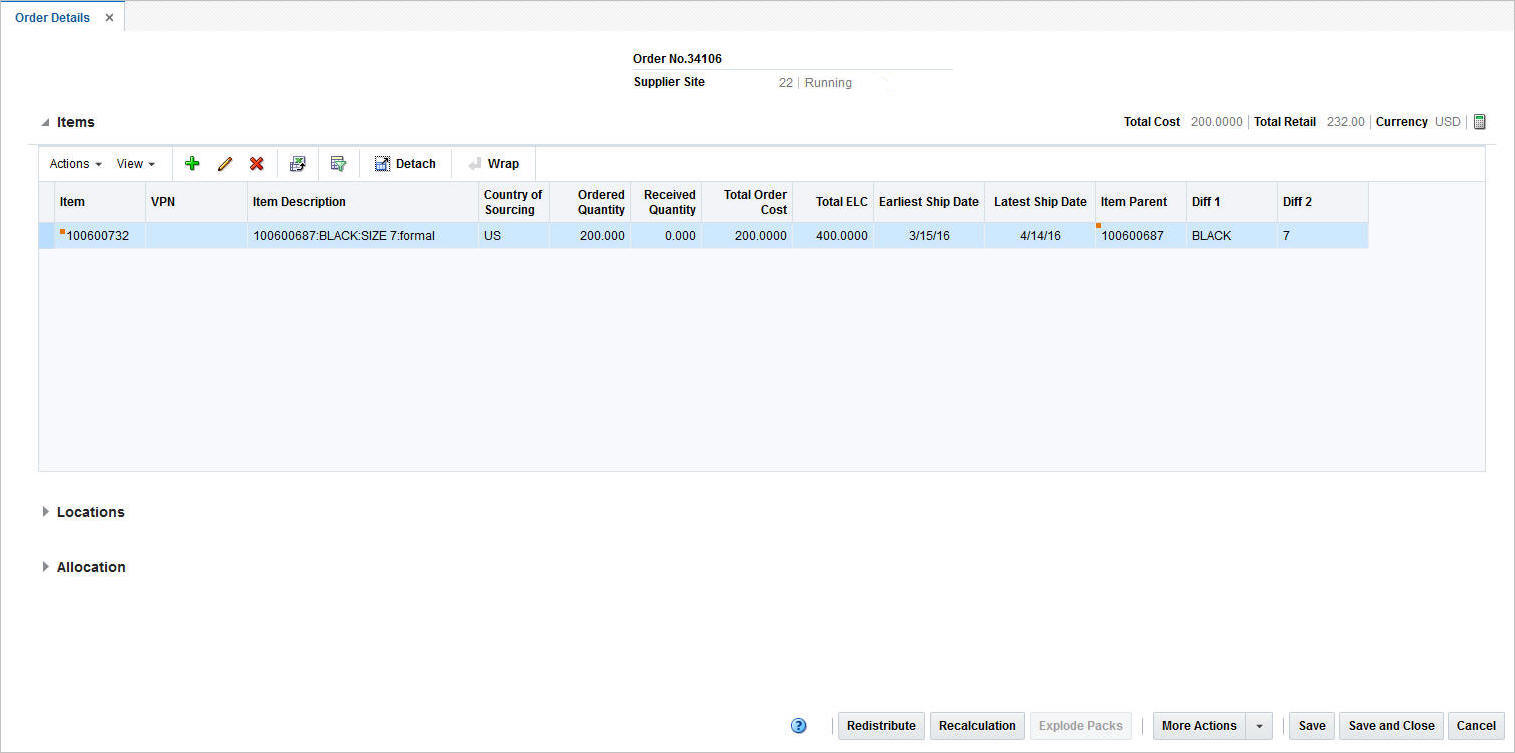Image resolution: width=1515 pixels, height=753 pixels.
Task: Click the Detach table icon
Action: (404, 163)
